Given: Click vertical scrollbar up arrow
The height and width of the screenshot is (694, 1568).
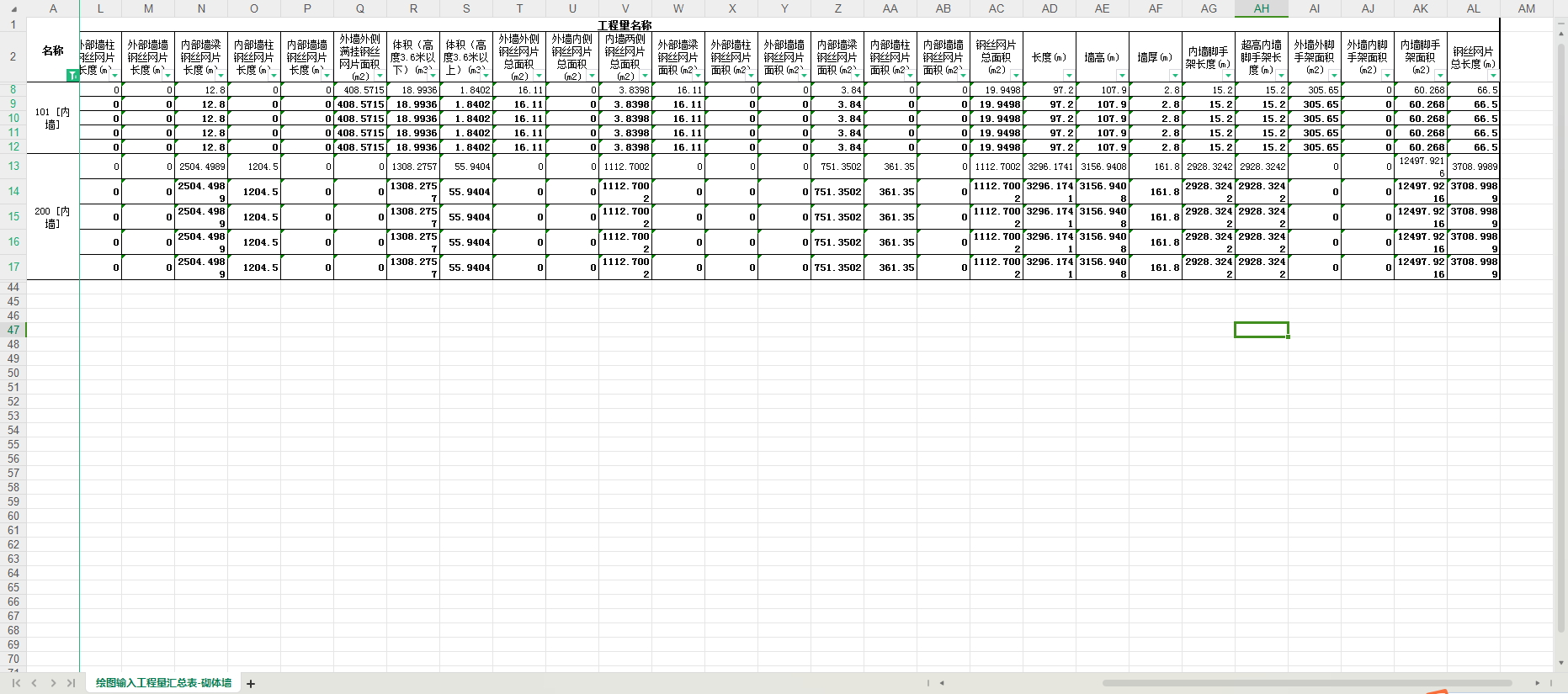Looking at the screenshot, I should [x=1561, y=35].
